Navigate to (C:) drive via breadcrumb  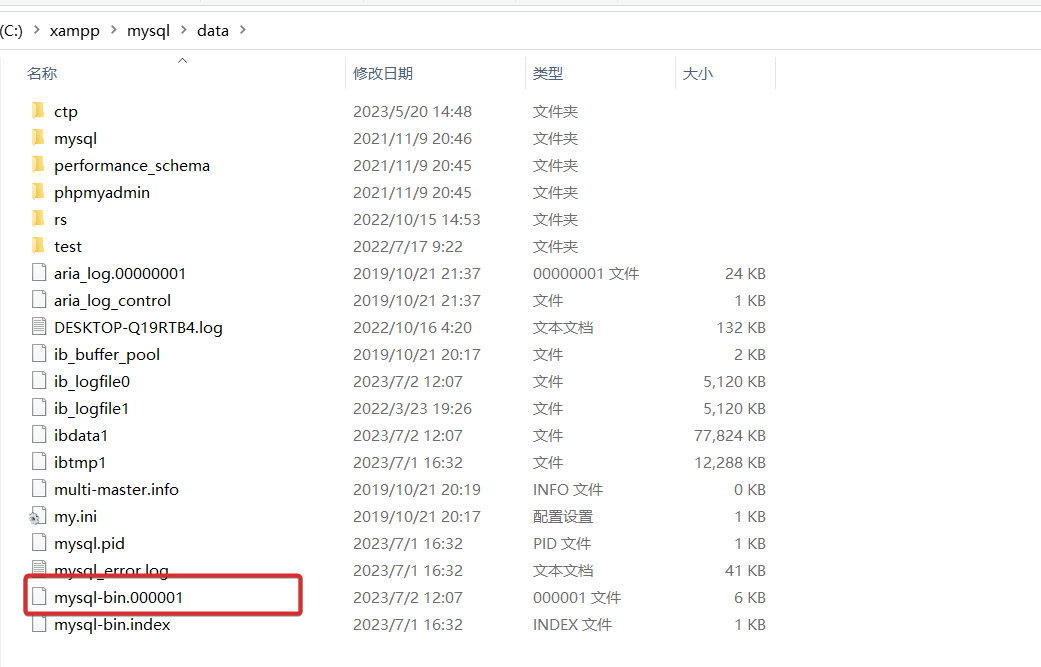click(x=13, y=30)
